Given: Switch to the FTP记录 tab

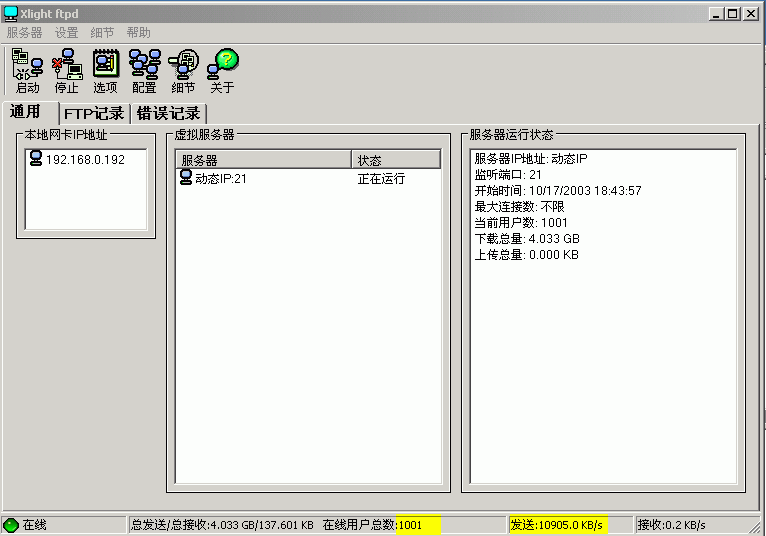Looking at the screenshot, I should coord(94,113).
